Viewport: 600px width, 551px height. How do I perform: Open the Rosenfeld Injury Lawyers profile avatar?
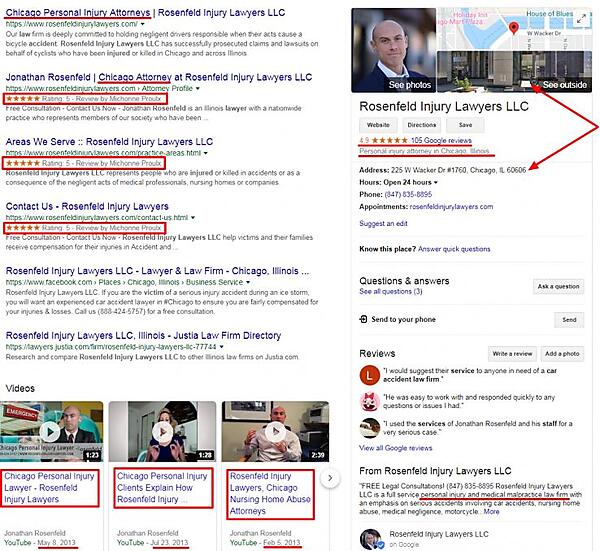click(370, 539)
